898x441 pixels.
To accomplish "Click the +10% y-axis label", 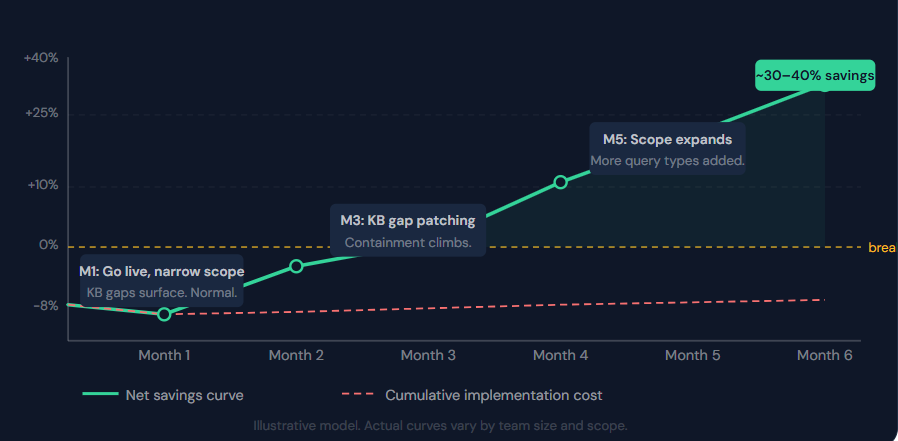I will click(x=41, y=185).
